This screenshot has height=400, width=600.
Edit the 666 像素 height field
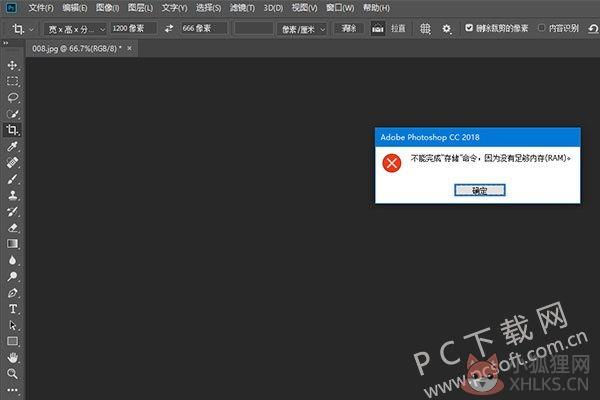tap(204, 28)
